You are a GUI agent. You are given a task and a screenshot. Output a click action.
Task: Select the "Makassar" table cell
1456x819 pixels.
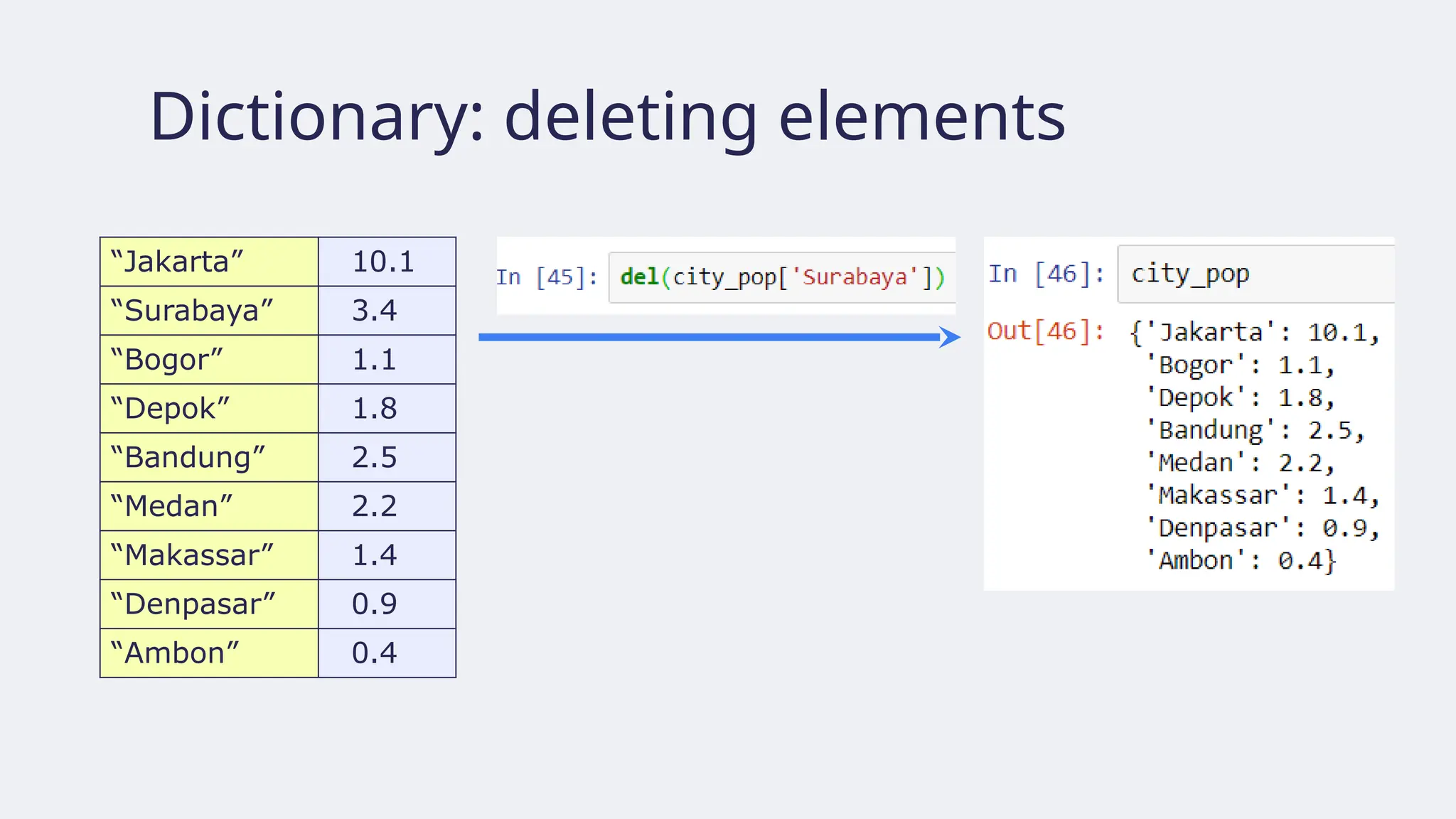pyautogui.click(x=209, y=555)
